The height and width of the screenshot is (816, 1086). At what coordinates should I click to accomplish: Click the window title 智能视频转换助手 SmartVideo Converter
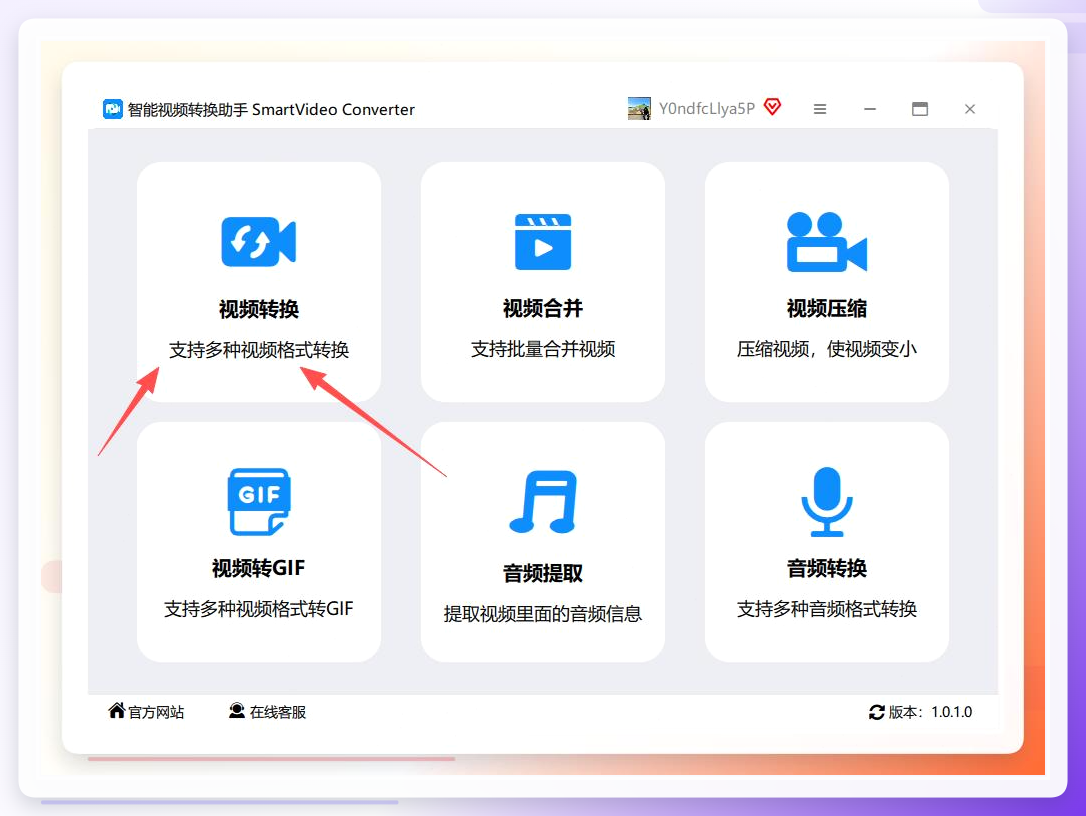pyautogui.click(x=271, y=109)
